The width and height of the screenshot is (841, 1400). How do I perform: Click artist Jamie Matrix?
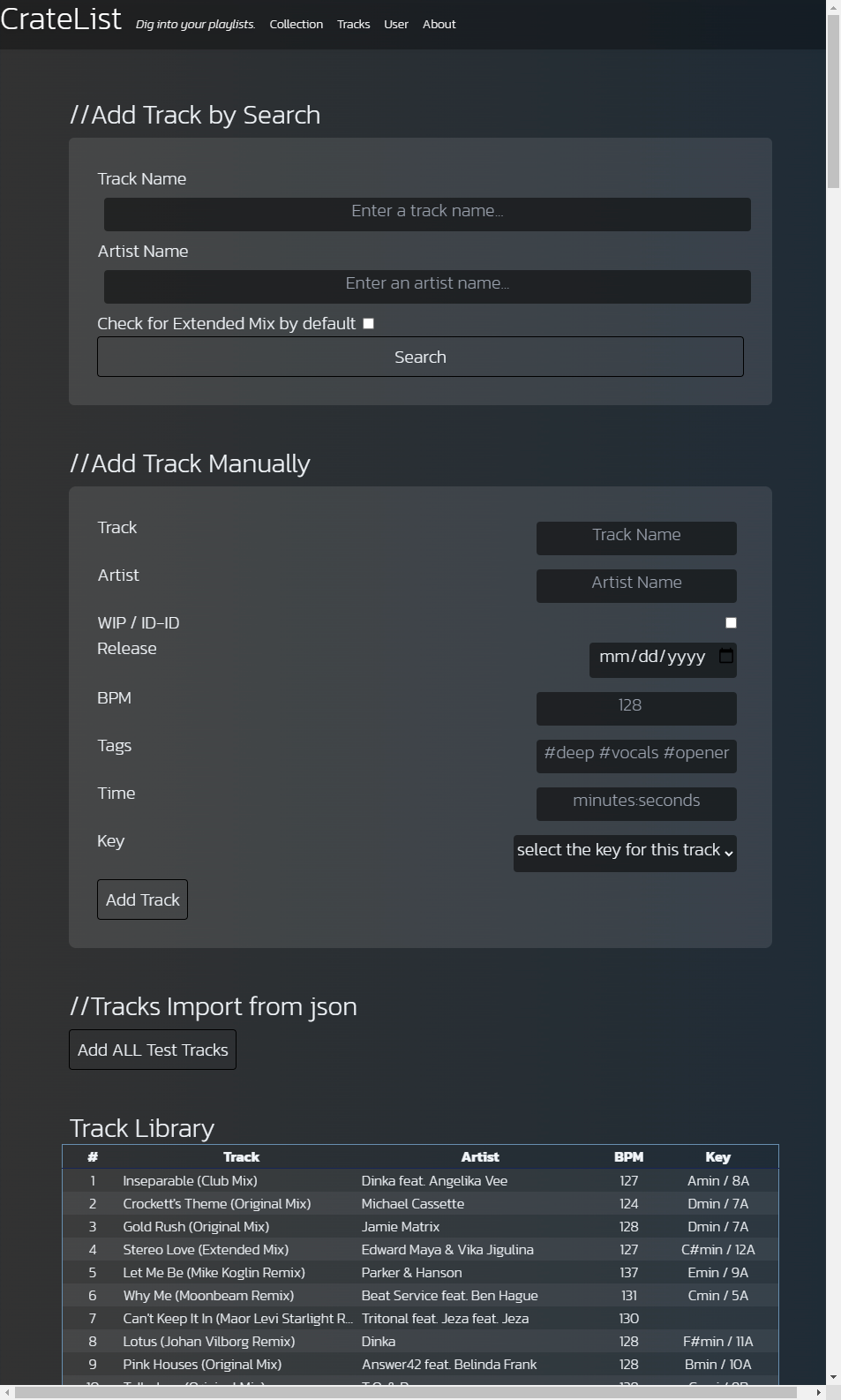[x=400, y=1227]
